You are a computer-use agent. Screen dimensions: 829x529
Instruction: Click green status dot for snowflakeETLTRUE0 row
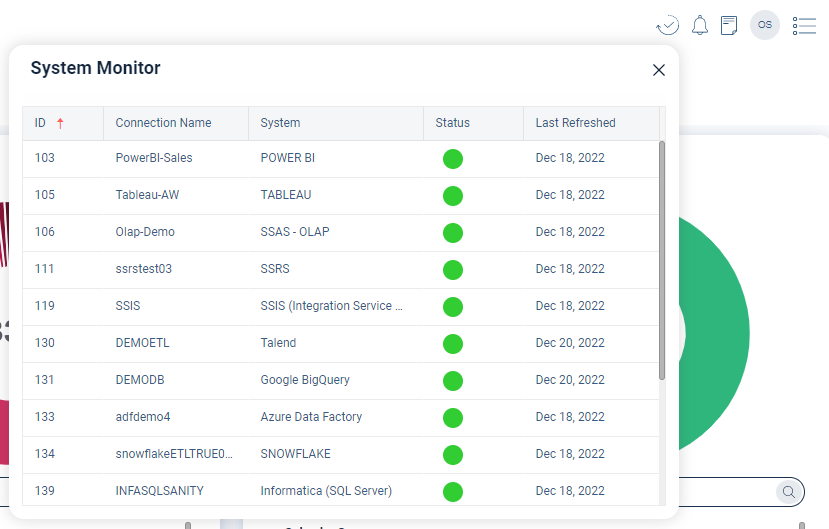pyautogui.click(x=453, y=455)
